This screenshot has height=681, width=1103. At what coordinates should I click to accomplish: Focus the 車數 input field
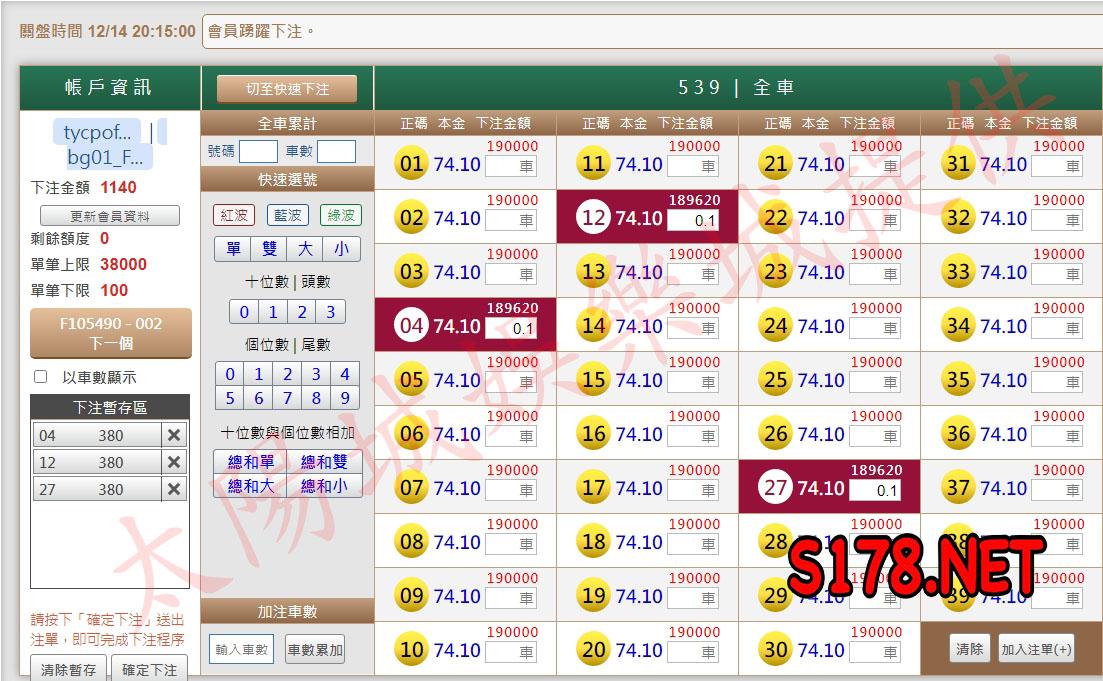(x=336, y=151)
